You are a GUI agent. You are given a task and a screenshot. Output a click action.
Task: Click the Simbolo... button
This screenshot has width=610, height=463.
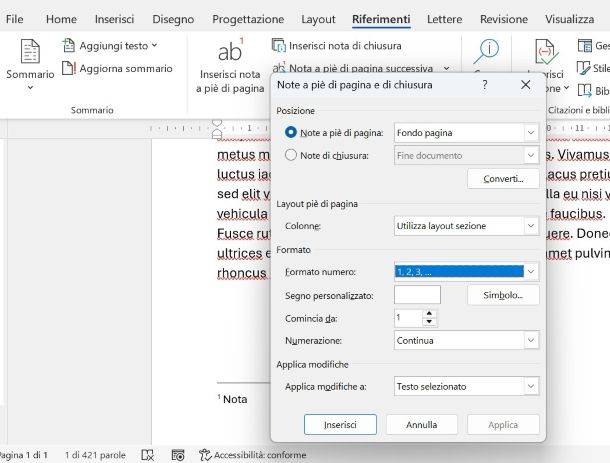tap(503, 295)
